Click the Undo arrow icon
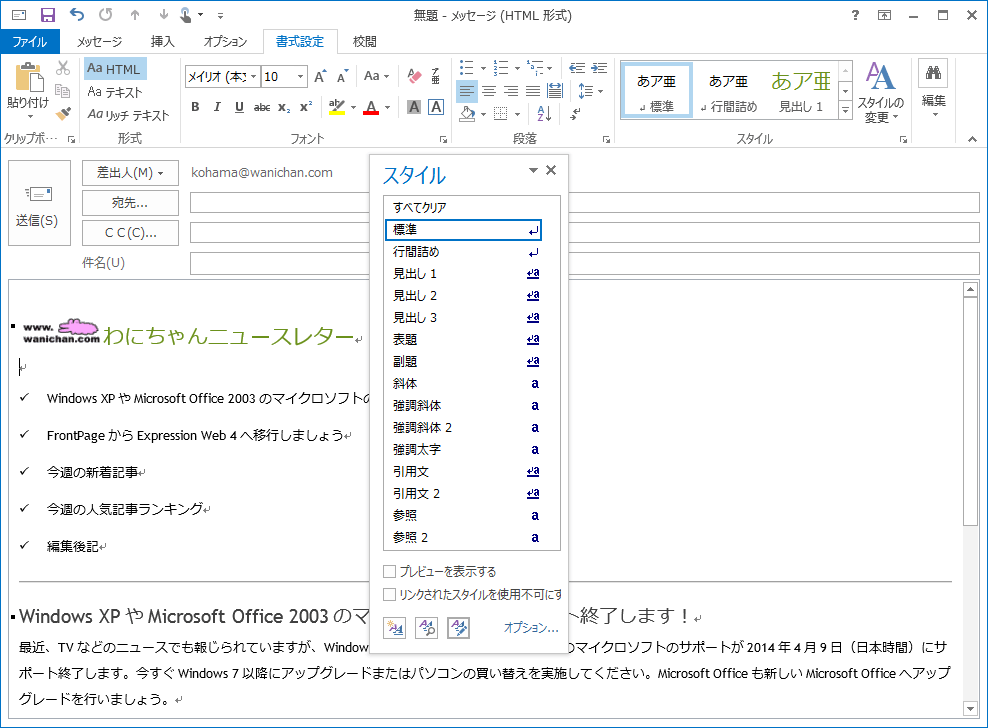This screenshot has height=728, width=988. pos(77,14)
